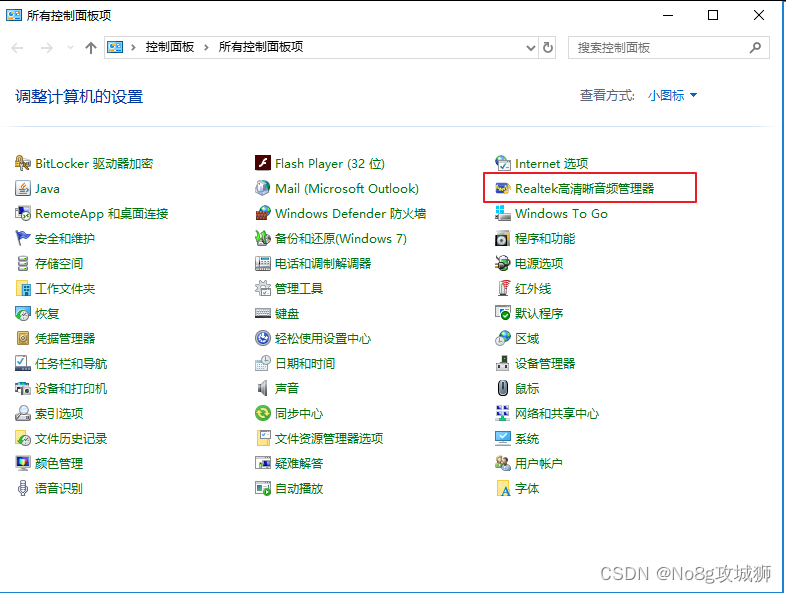786x593 pixels.
Task: Open the 存储空间 icon
Action: pyautogui.click(x=23, y=264)
